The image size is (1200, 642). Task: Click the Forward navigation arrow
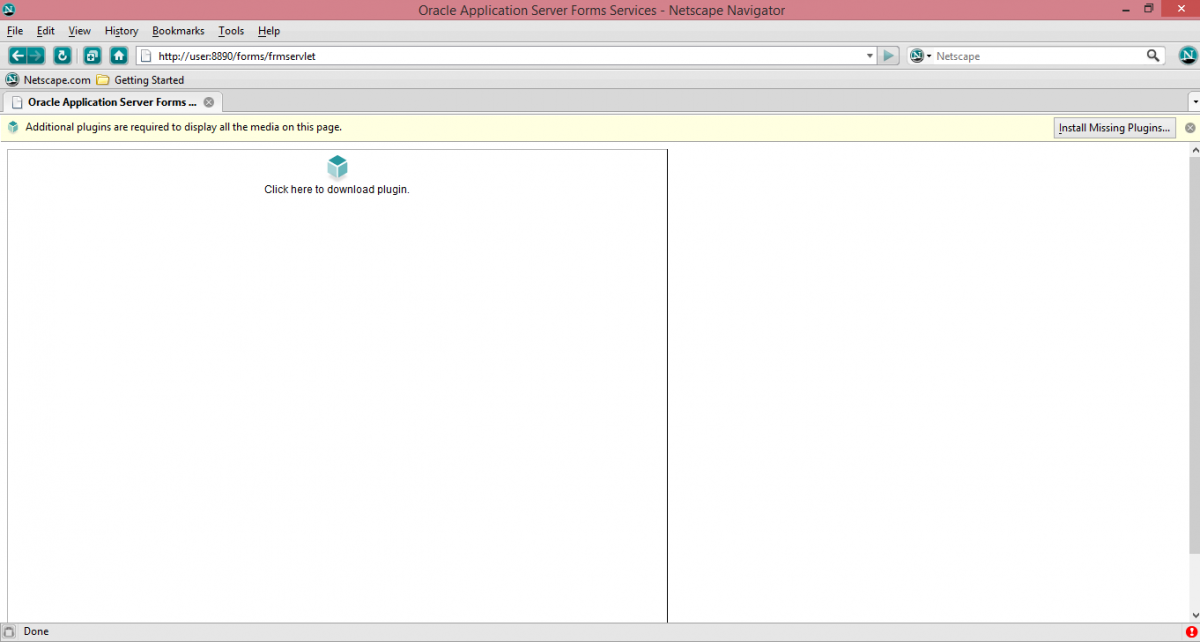pyautogui.click(x=36, y=56)
